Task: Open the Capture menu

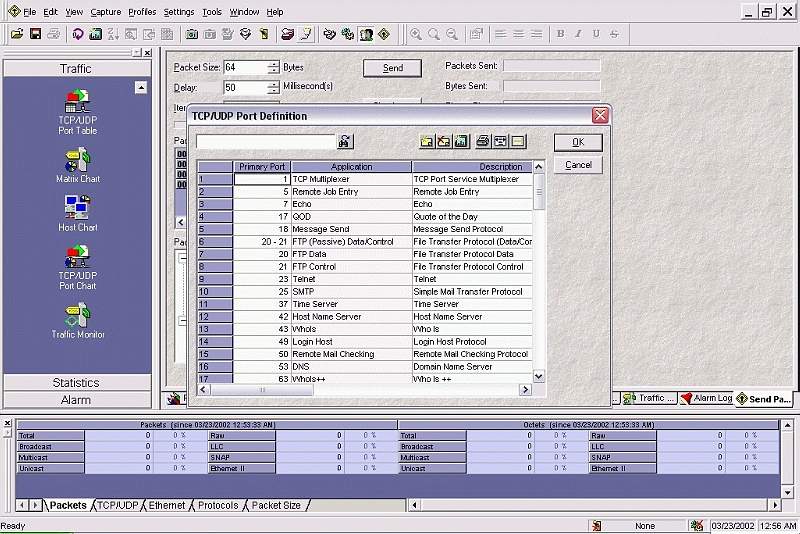Action: 106,12
